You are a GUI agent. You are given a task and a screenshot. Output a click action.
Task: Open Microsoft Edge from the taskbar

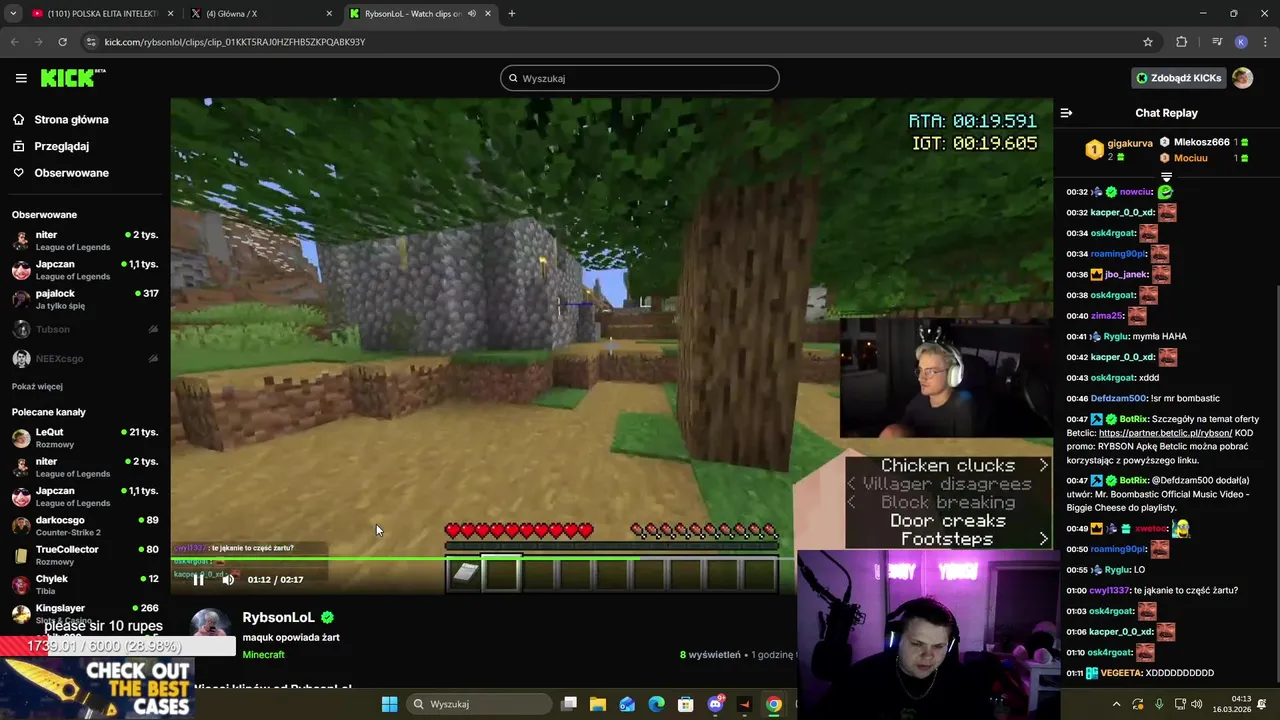[x=656, y=704]
